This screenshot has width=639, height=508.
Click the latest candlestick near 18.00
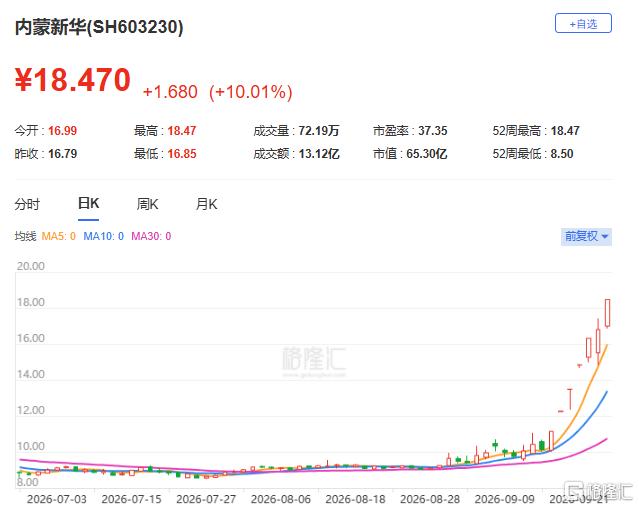coord(607,313)
